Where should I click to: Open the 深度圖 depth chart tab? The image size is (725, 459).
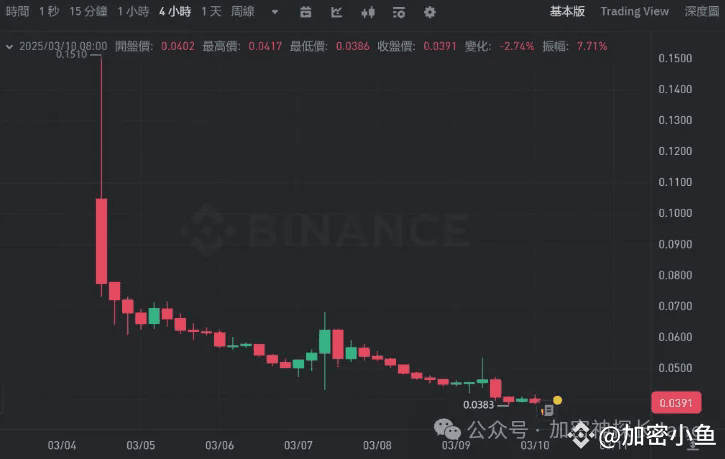click(x=701, y=12)
